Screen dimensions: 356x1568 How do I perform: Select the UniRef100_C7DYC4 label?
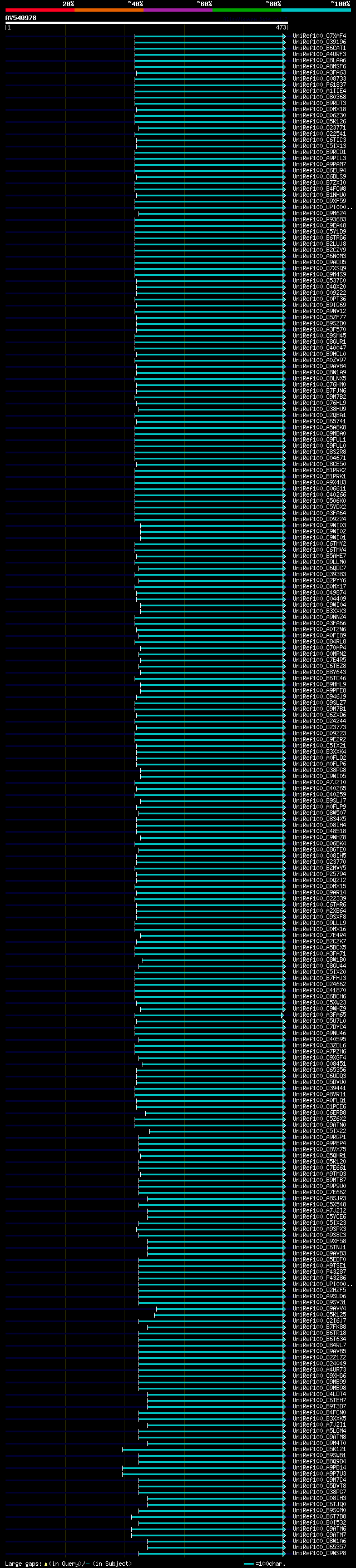click(x=319, y=1027)
